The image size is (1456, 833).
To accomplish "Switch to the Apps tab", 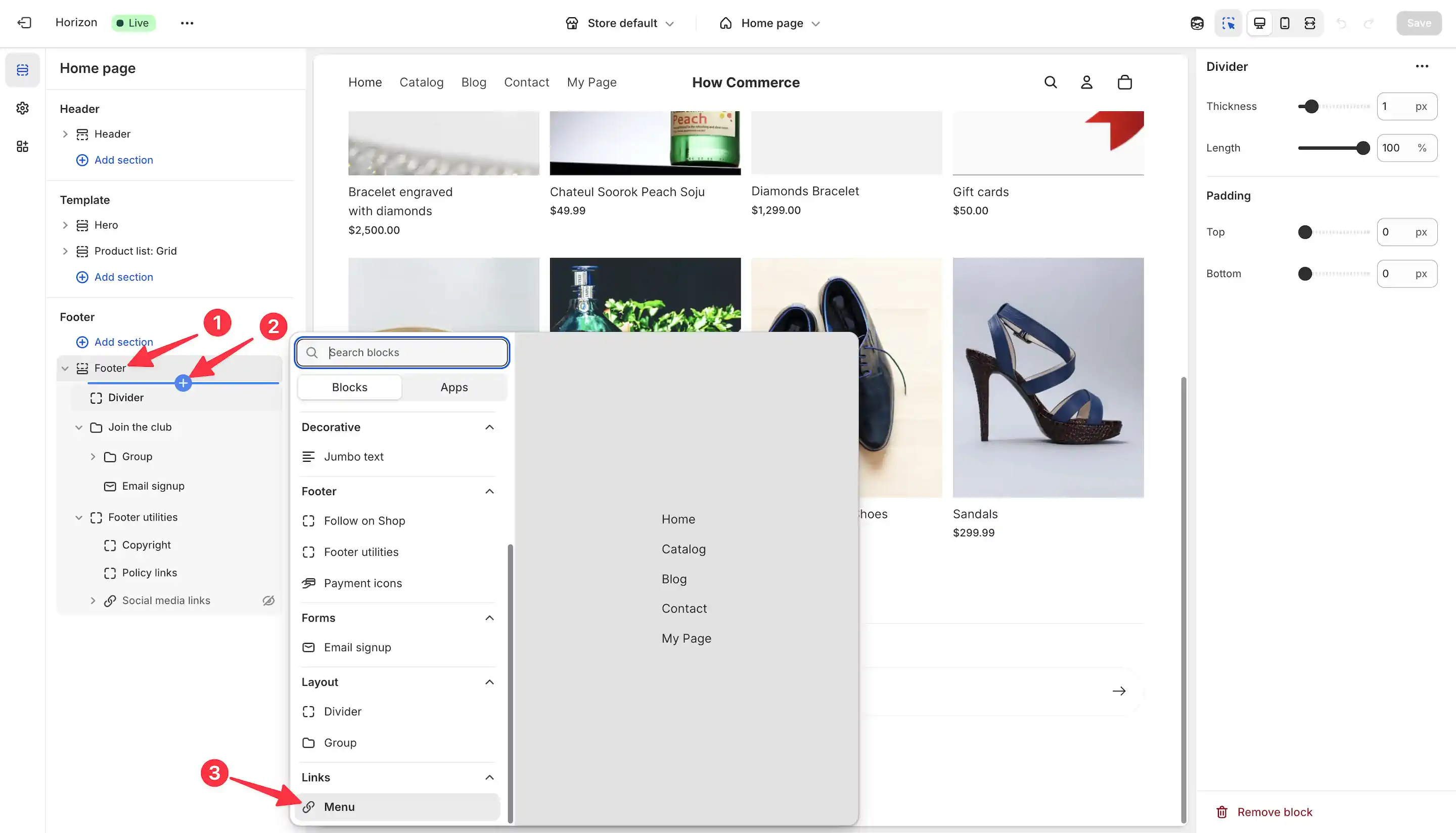I will pyautogui.click(x=454, y=387).
